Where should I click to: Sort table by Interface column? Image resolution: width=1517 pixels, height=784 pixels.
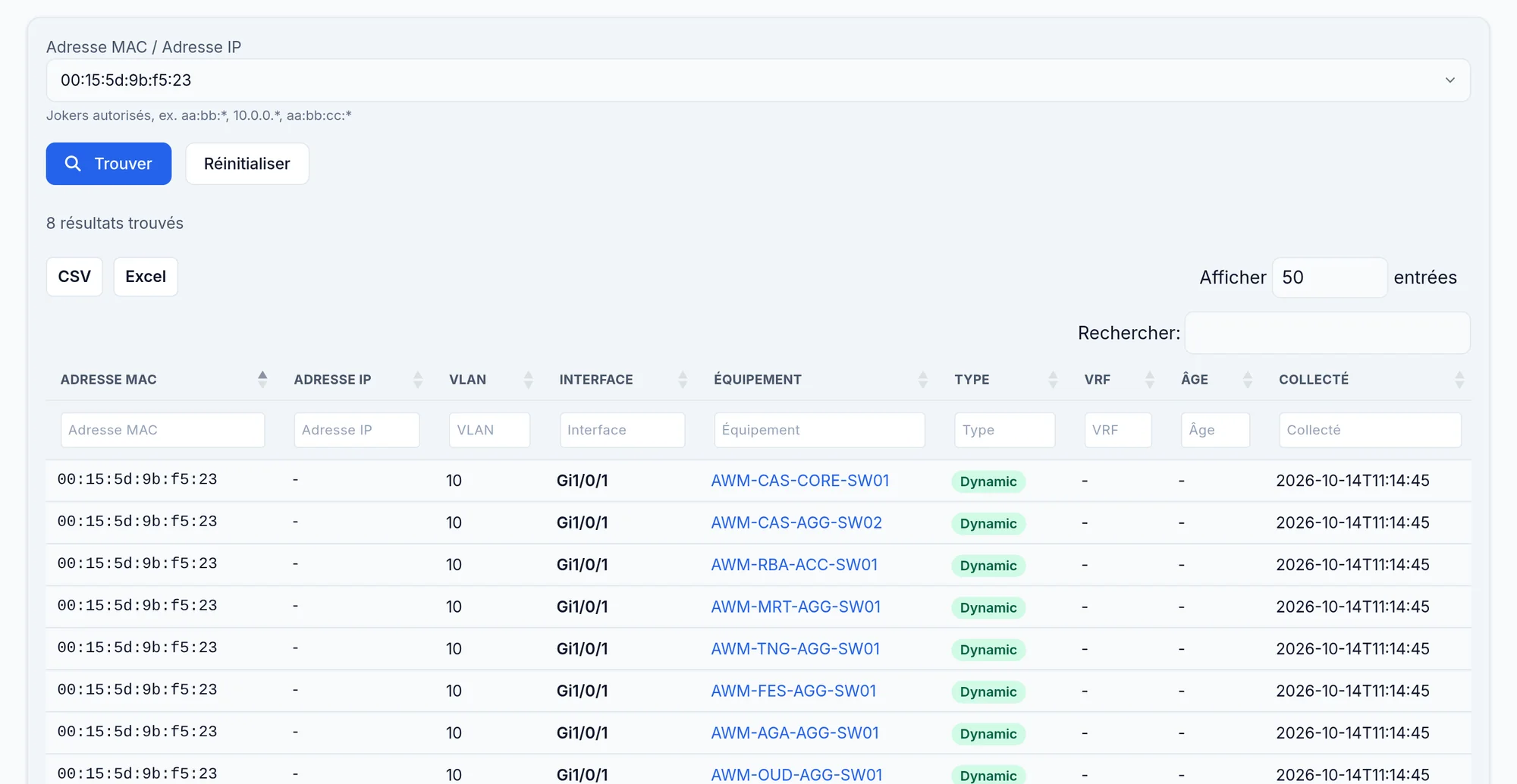click(x=622, y=379)
